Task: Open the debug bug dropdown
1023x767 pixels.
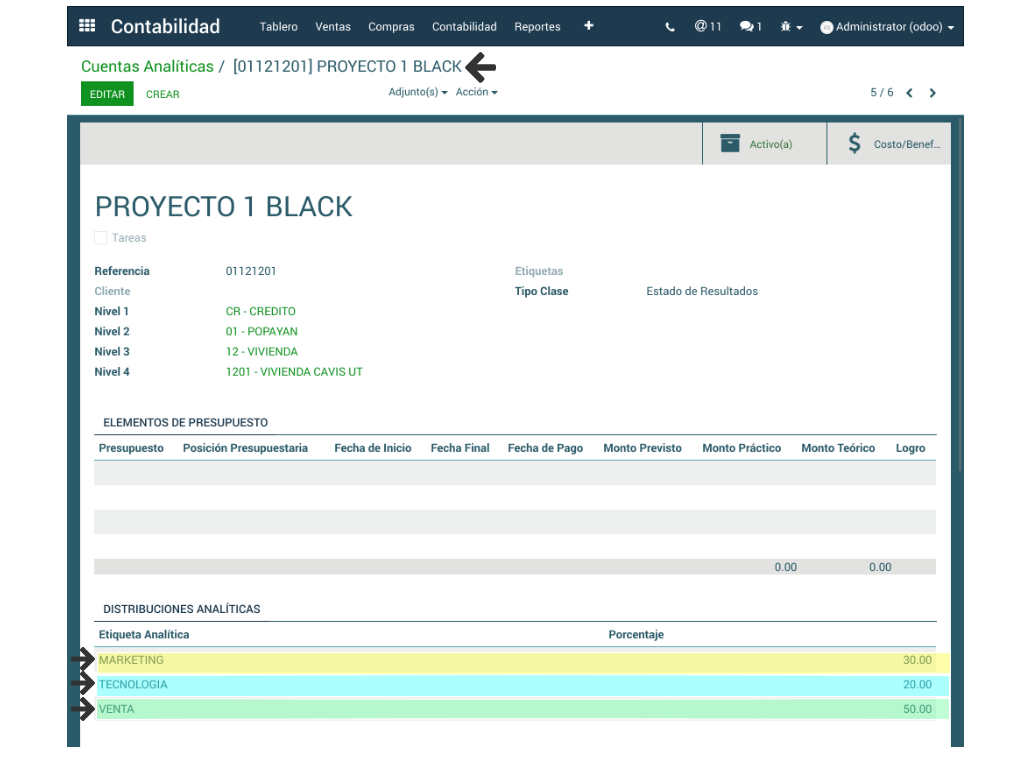Action: (x=791, y=27)
